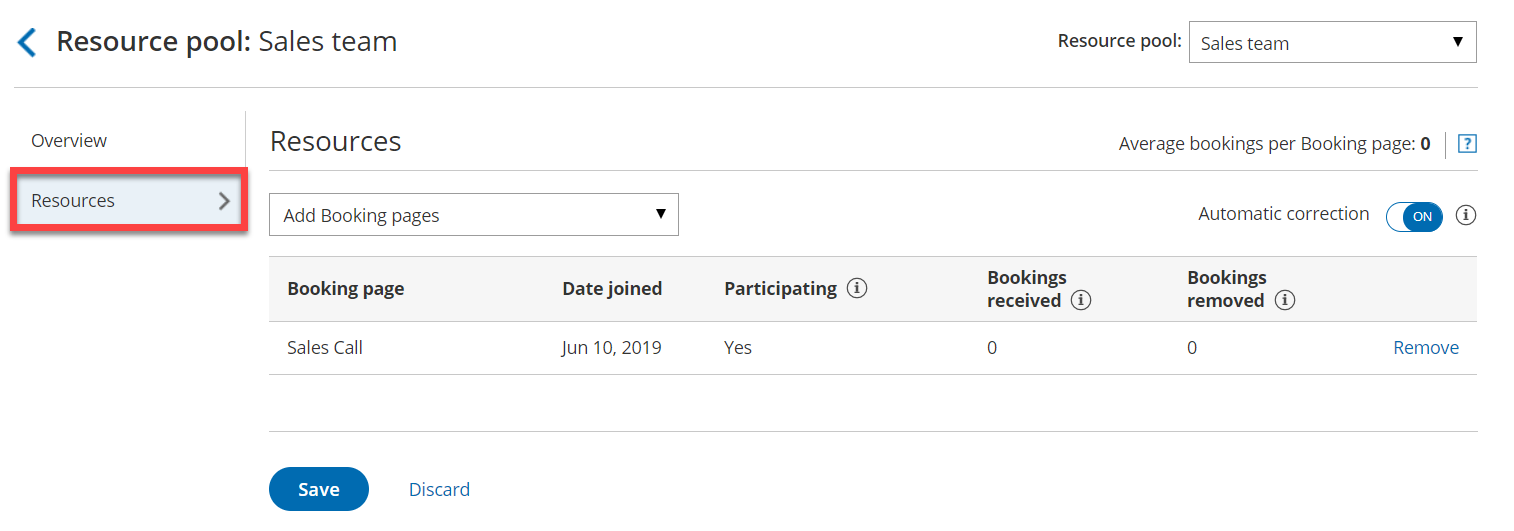Click the Resource pool: Sales team title
1514x531 pixels.
227,42
